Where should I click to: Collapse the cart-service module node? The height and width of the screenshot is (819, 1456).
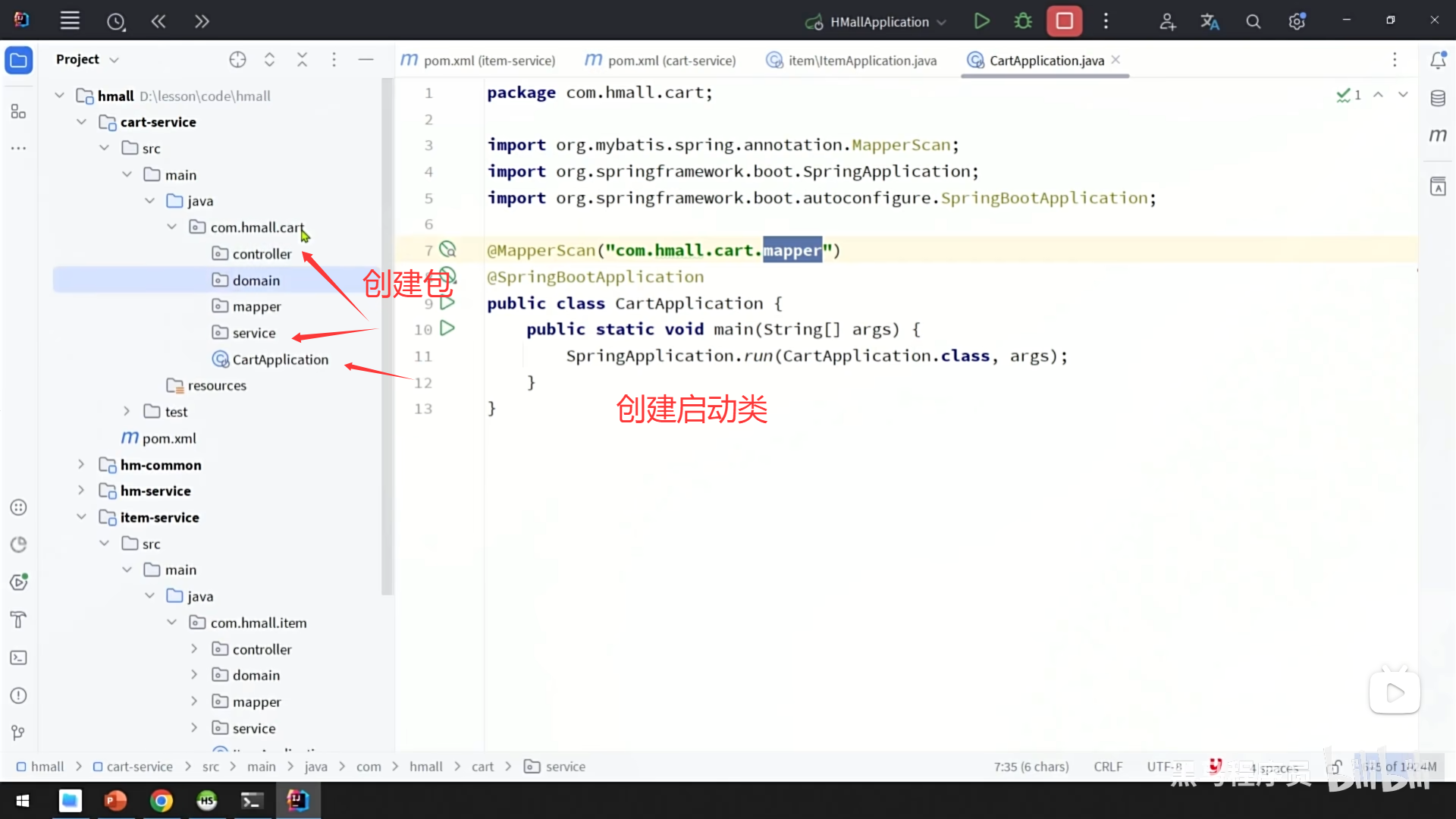(81, 122)
